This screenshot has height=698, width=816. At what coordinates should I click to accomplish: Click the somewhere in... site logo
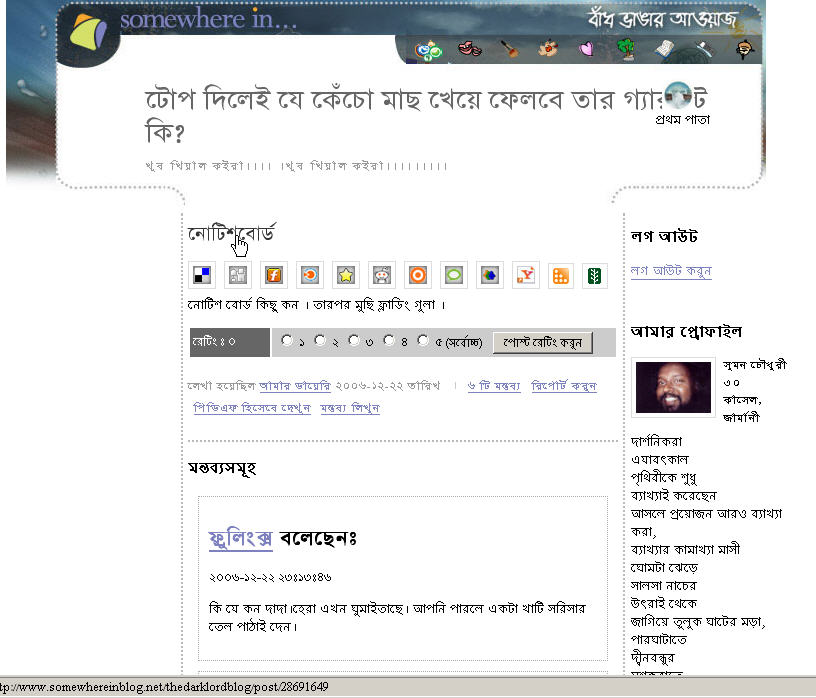coord(182,21)
